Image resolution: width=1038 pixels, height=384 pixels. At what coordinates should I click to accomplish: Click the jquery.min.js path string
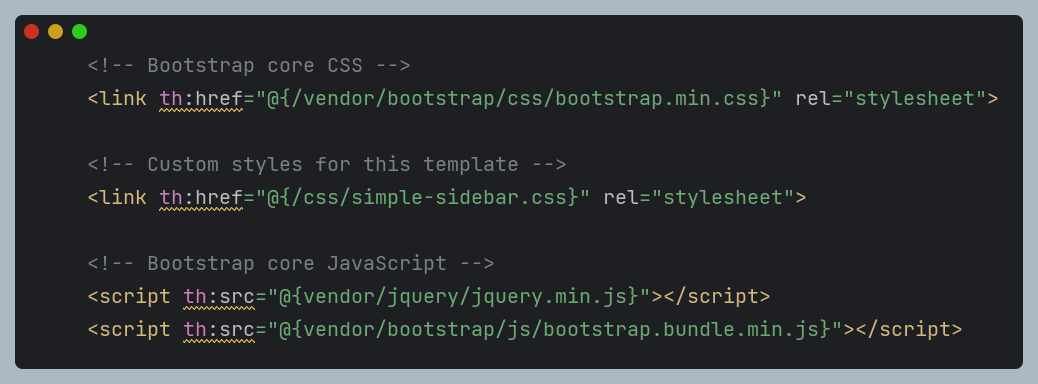click(x=459, y=297)
